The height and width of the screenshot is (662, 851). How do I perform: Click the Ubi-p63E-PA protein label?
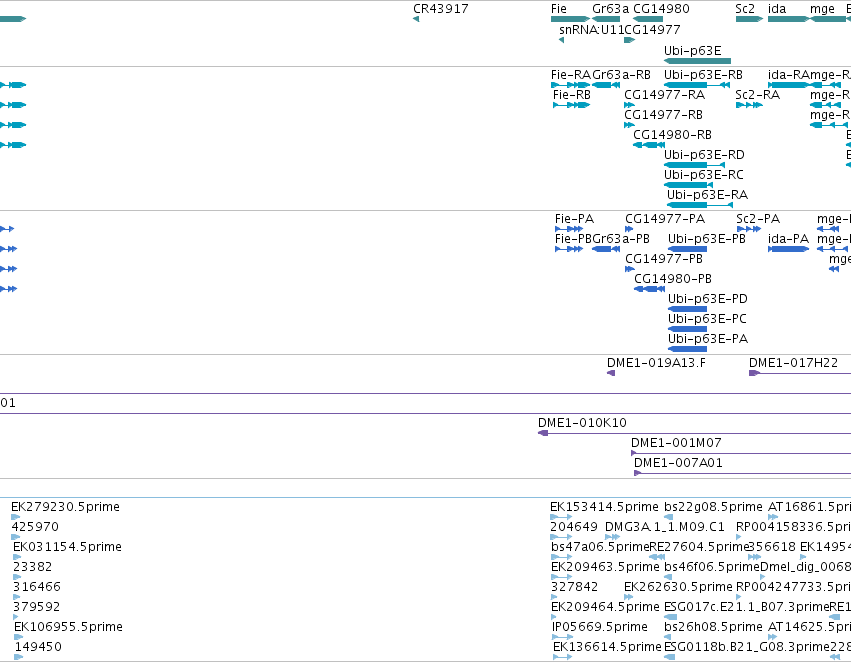[708, 339]
